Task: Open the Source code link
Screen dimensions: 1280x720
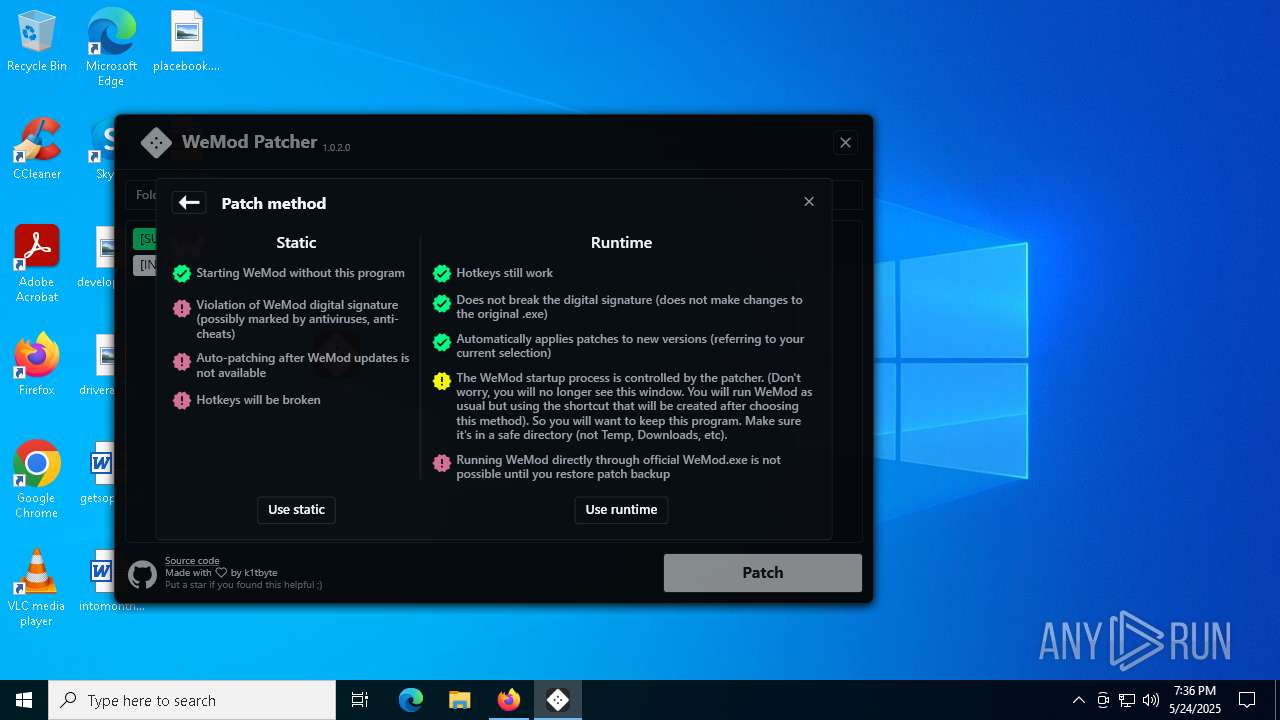Action: (x=192, y=561)
